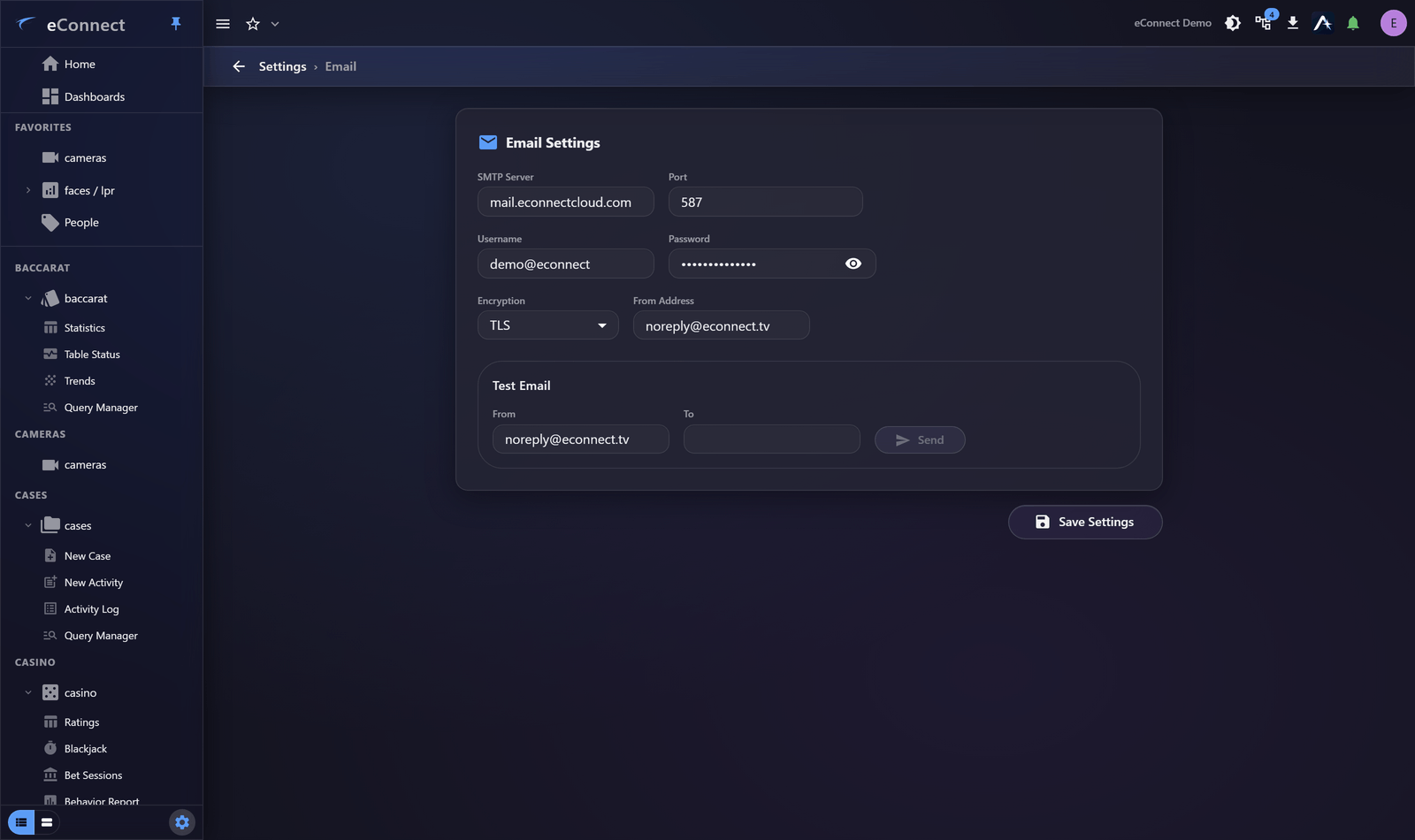Collapse the baccarat group chevron

[x=28, y=299]
